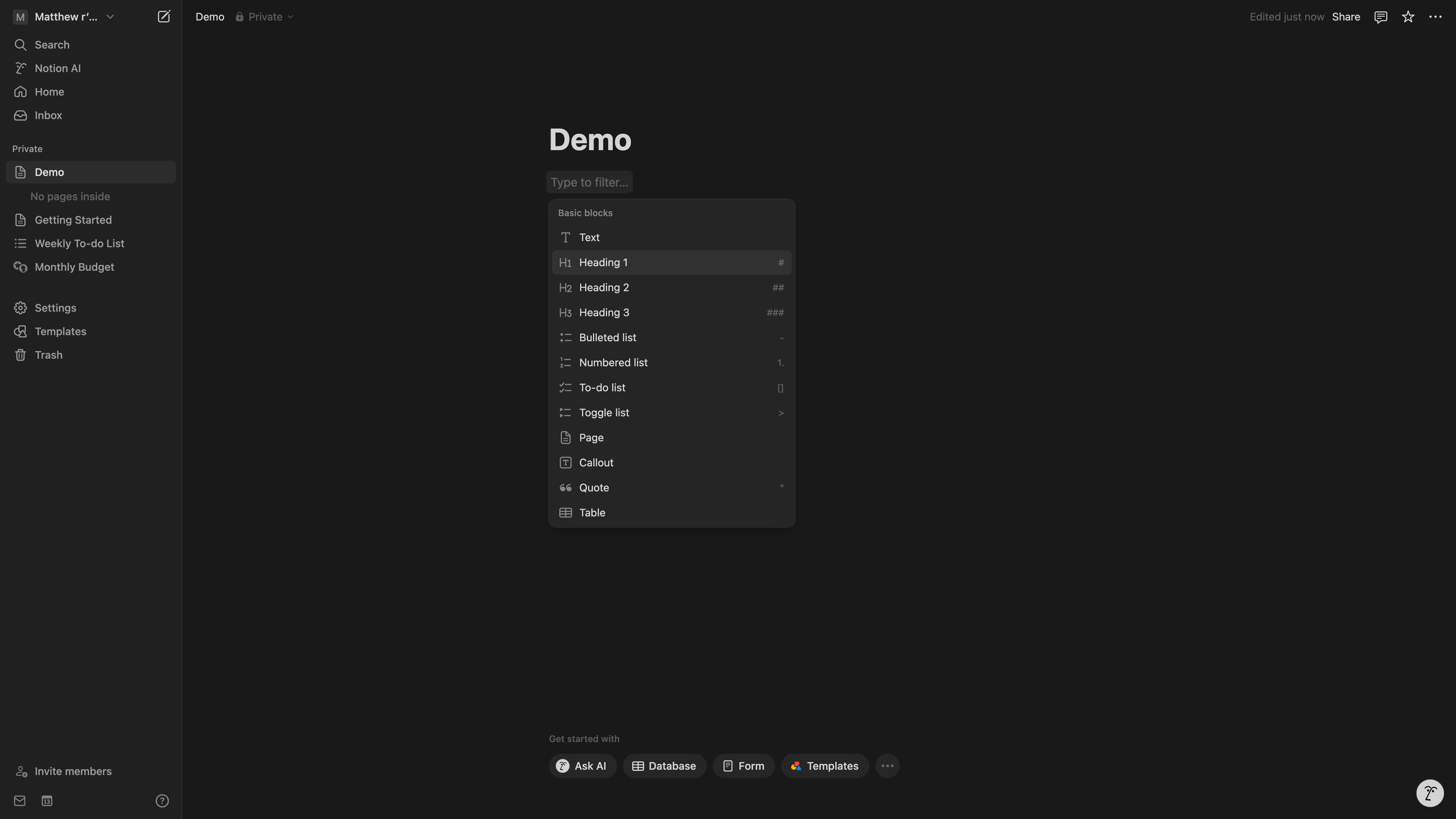Screen dimensions: 1456x819
Task: Insert a Bulleted list block
Action: point(672,337)
